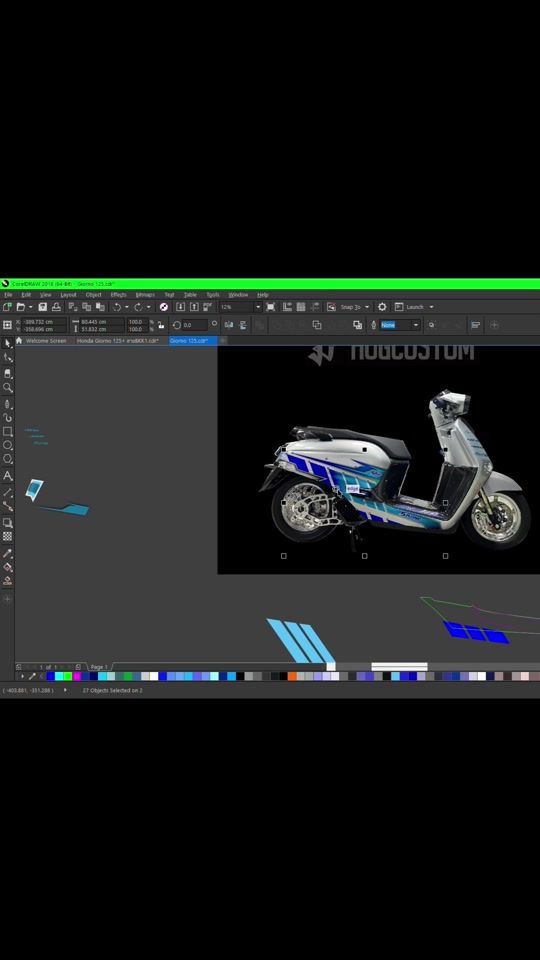This screenshot has width=540, height=960.
Task: Select the Zoom magnifier tool
Action: click(x=8, y=388)
